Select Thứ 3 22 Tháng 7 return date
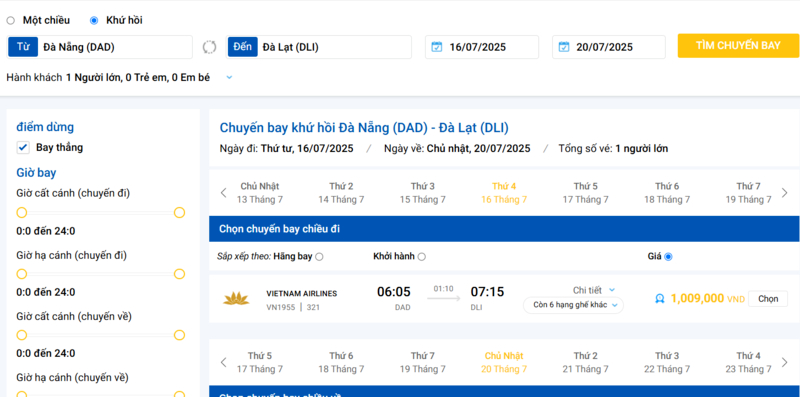This screenshot has height=397, width=800. 667,362
